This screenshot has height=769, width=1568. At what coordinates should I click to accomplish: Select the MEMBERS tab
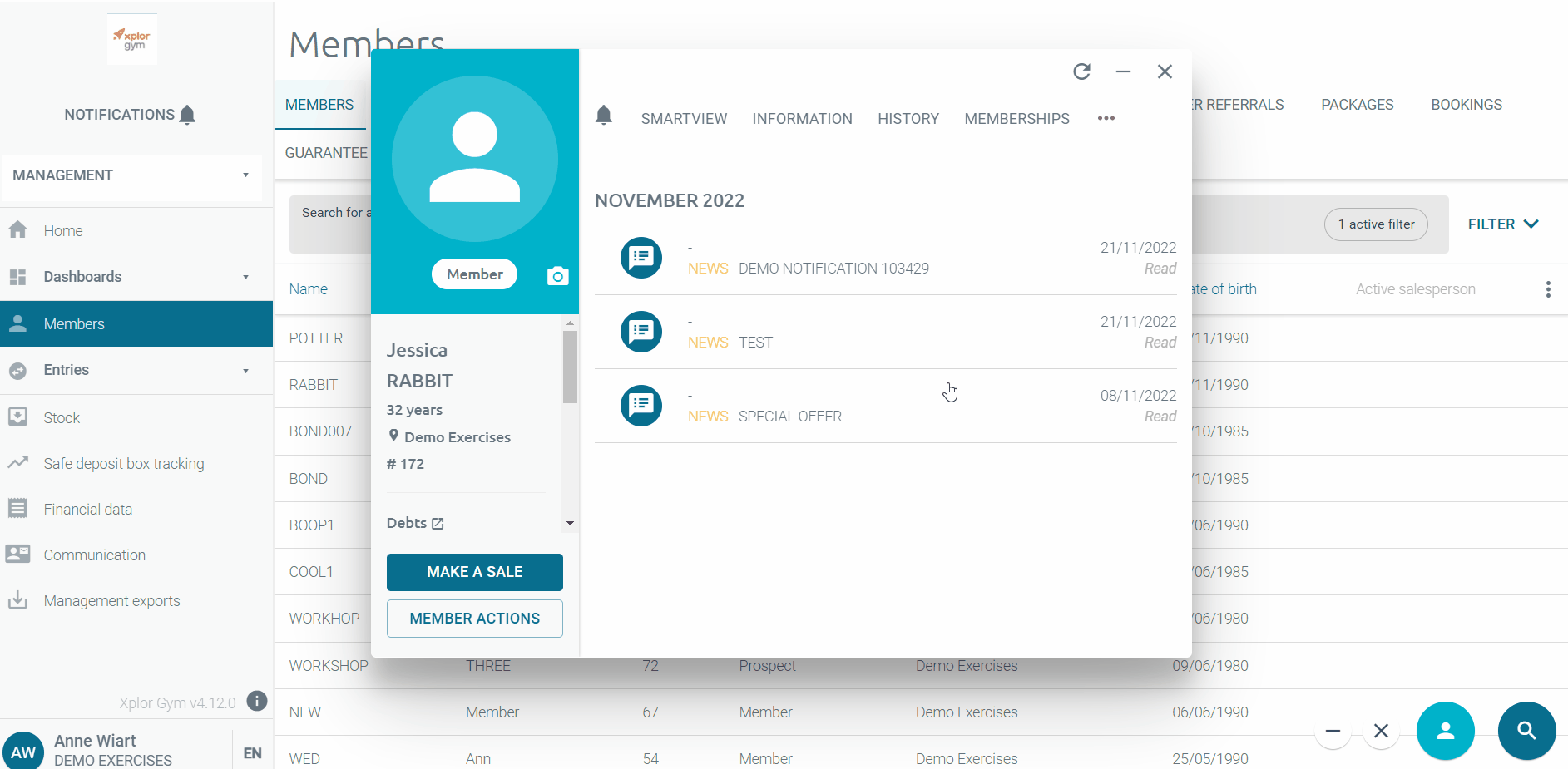319,105
